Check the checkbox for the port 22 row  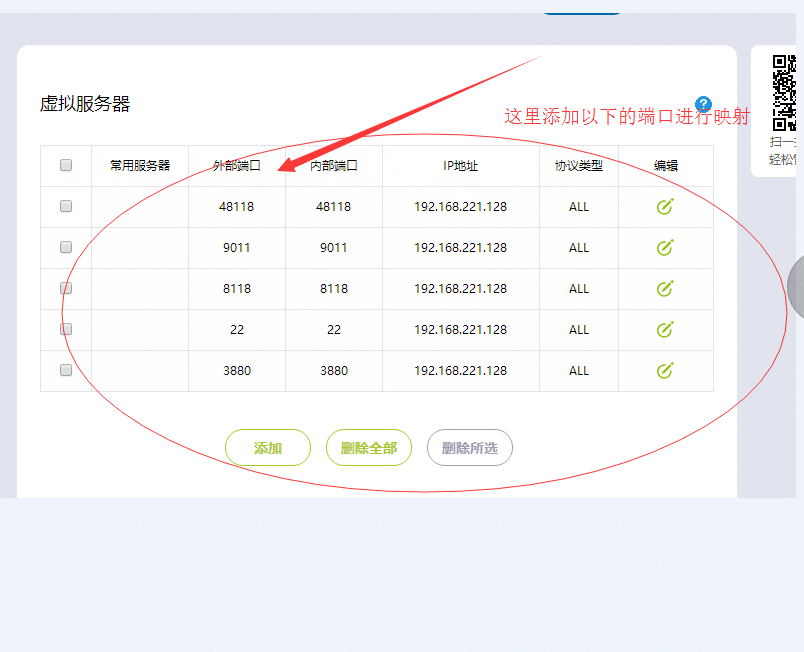click(66, 329)
